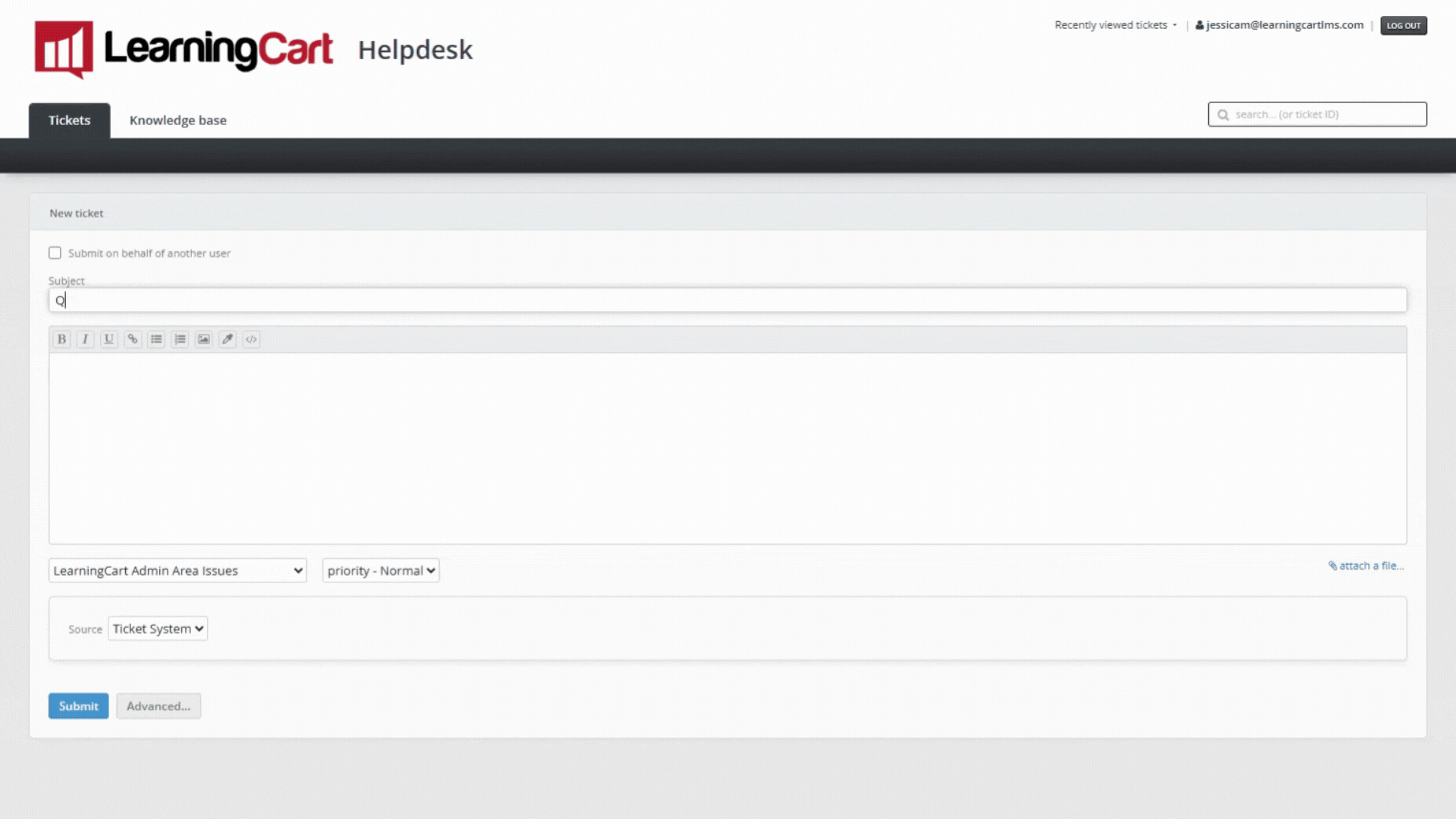The height and width of the screenshot is (819, 1456).
Task: Open the text color picker tool
Action: tap(227, 339)
